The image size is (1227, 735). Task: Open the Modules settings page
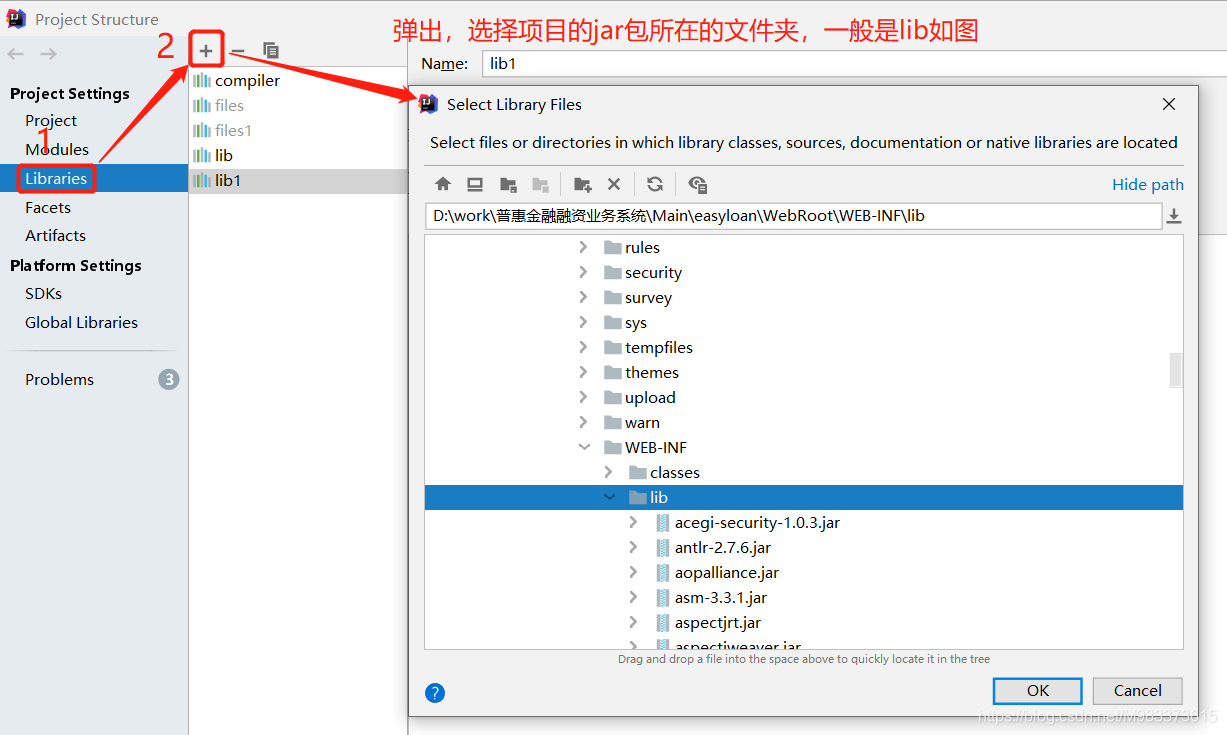coord(57,149)
